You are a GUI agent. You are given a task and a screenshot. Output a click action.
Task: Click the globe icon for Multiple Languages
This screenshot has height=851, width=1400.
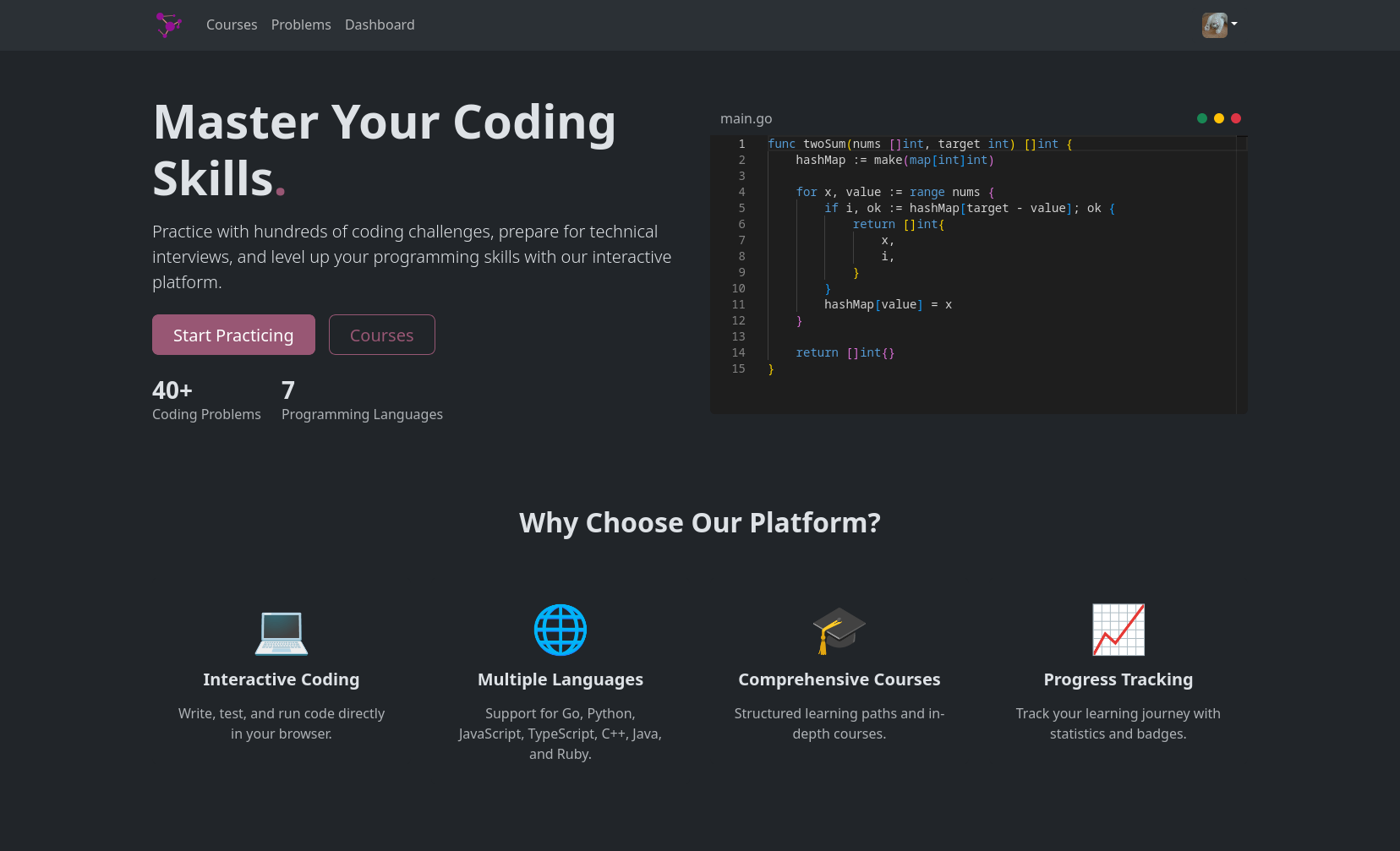pyautogui.click(x=561, y=630)
